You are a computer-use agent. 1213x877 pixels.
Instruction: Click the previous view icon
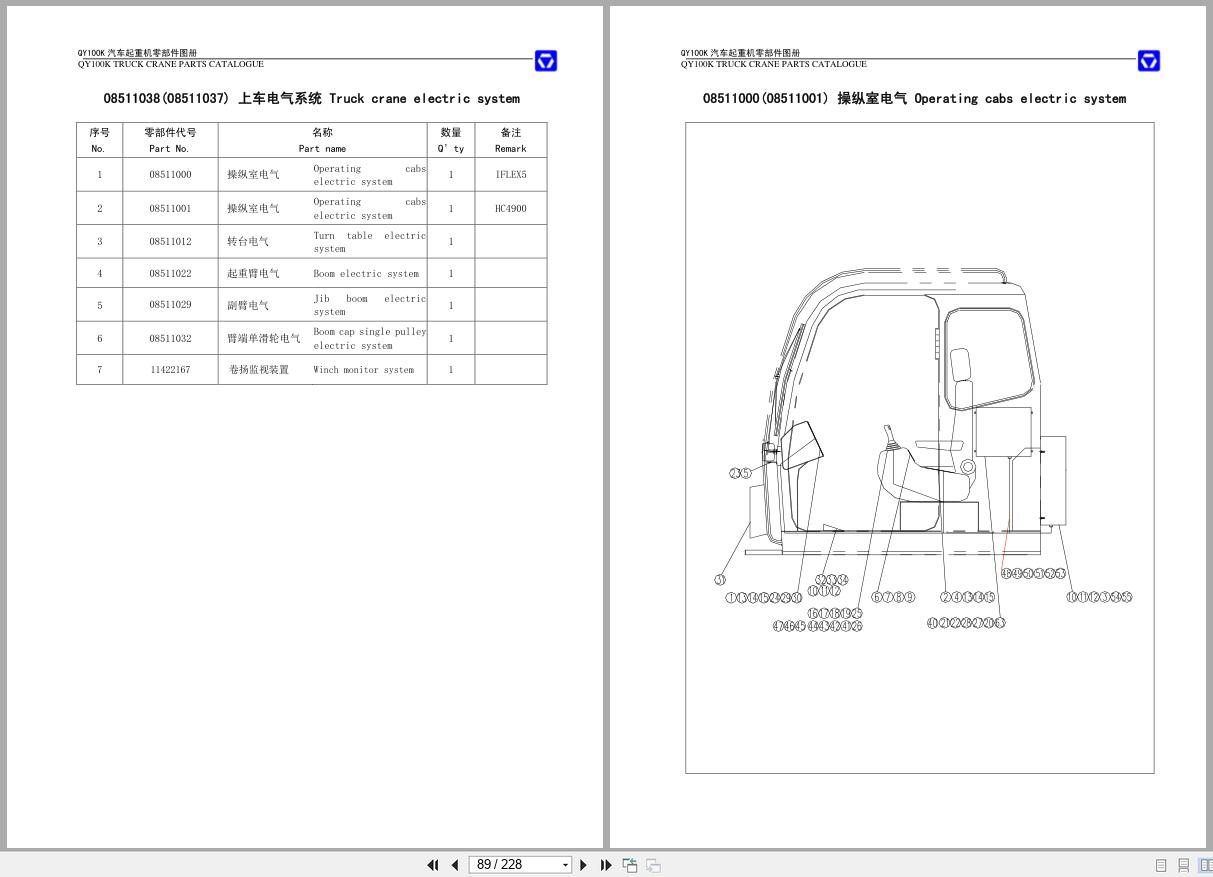coord(630,865)
